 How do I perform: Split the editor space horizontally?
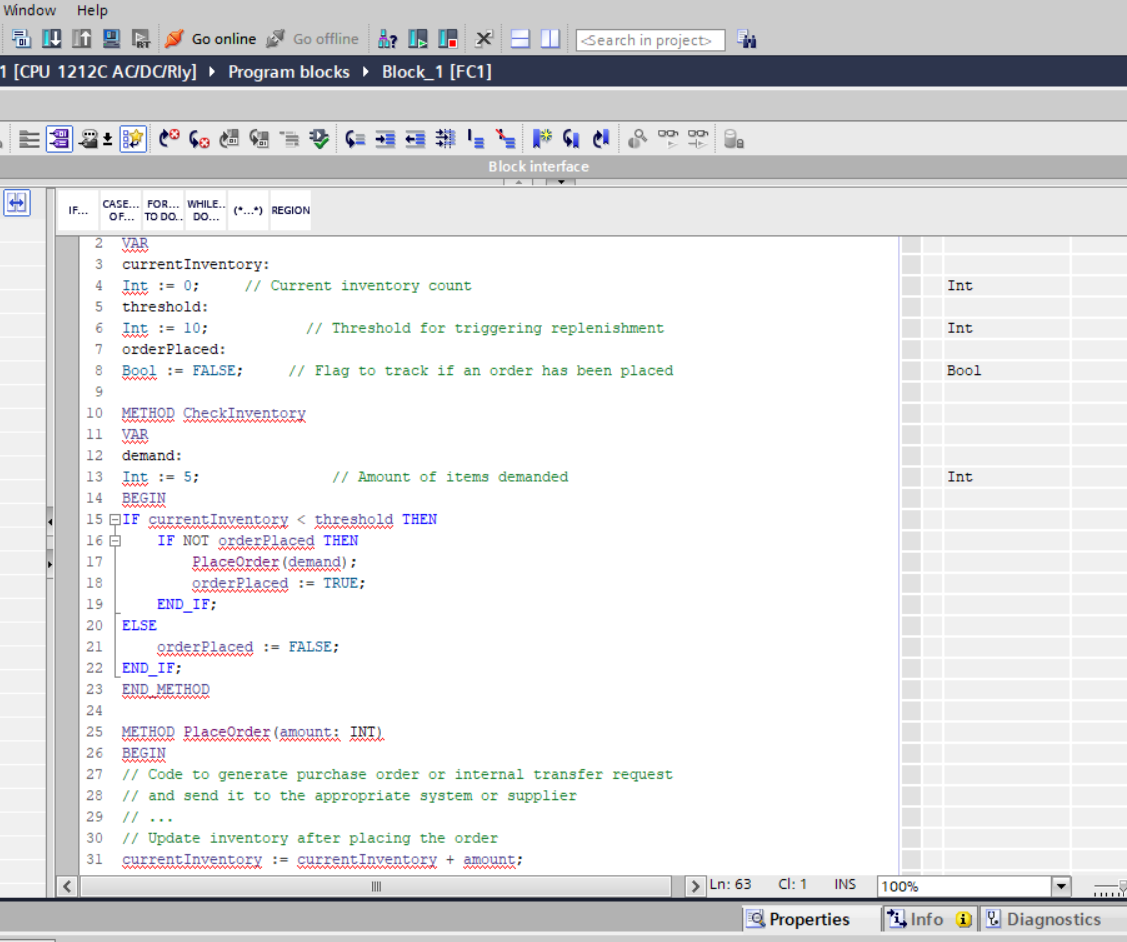click(x=520, y=39)
